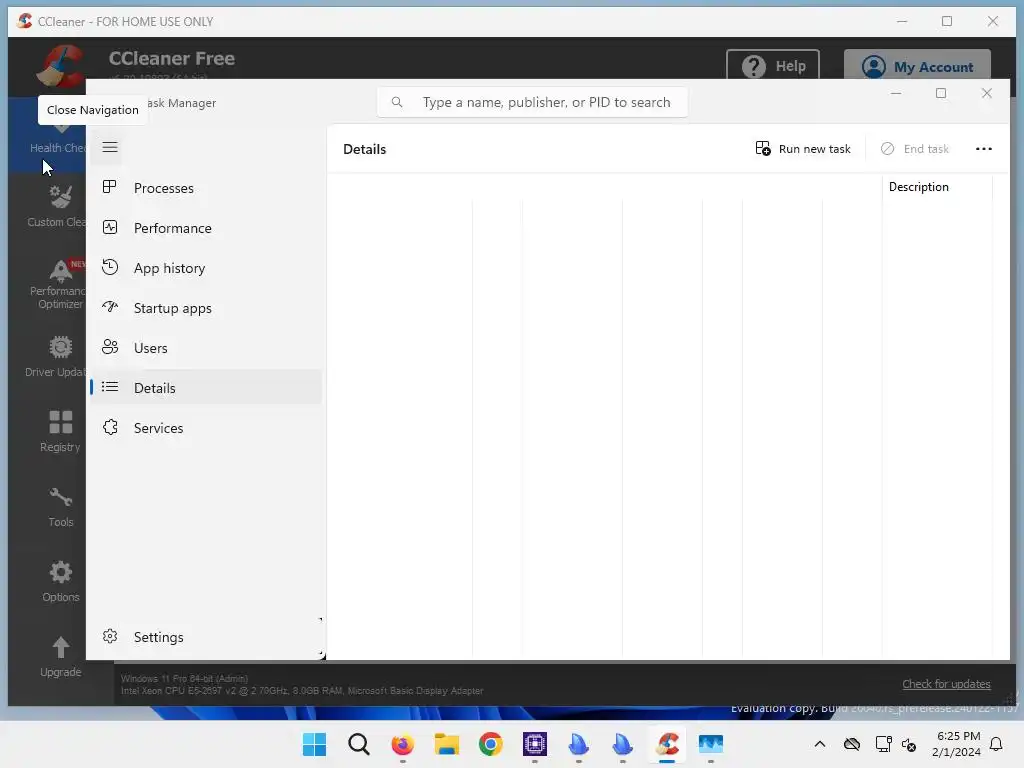This screenshot has height=768, width=1024.
Task: Open notification center bell
Action: click(996, 744)
